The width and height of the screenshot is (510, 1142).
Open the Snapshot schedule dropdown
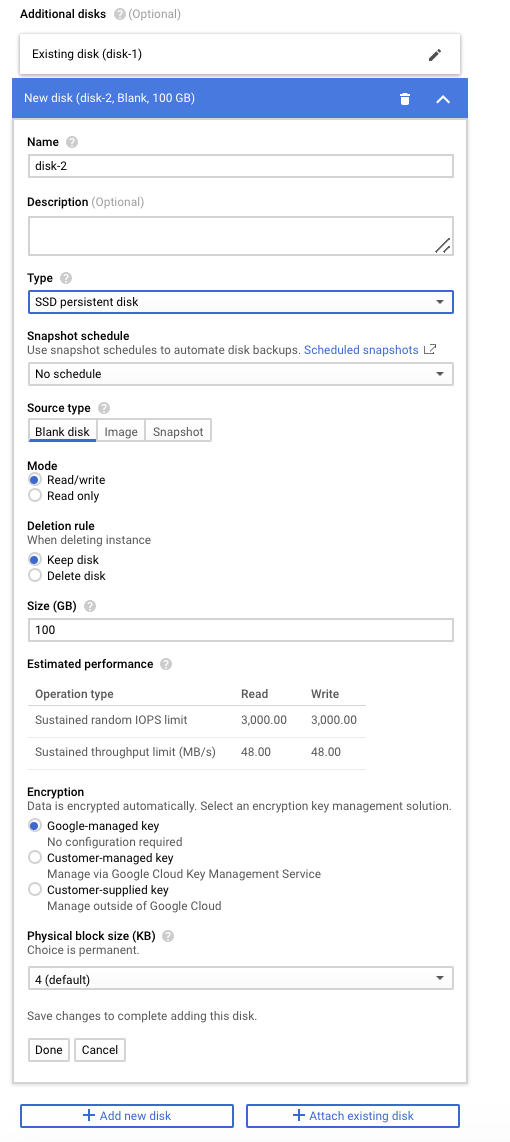tap(240, 374)
